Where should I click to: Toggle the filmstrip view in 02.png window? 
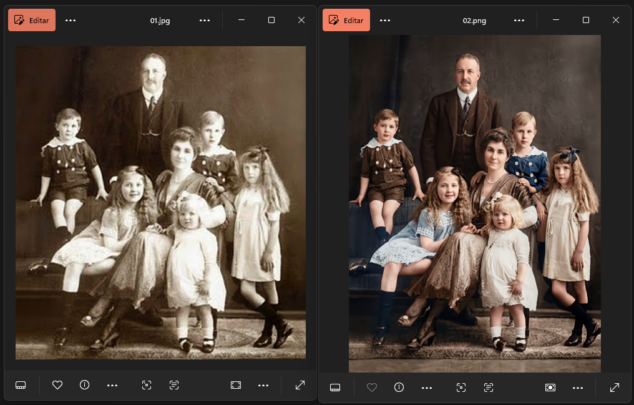click(335, 386)
